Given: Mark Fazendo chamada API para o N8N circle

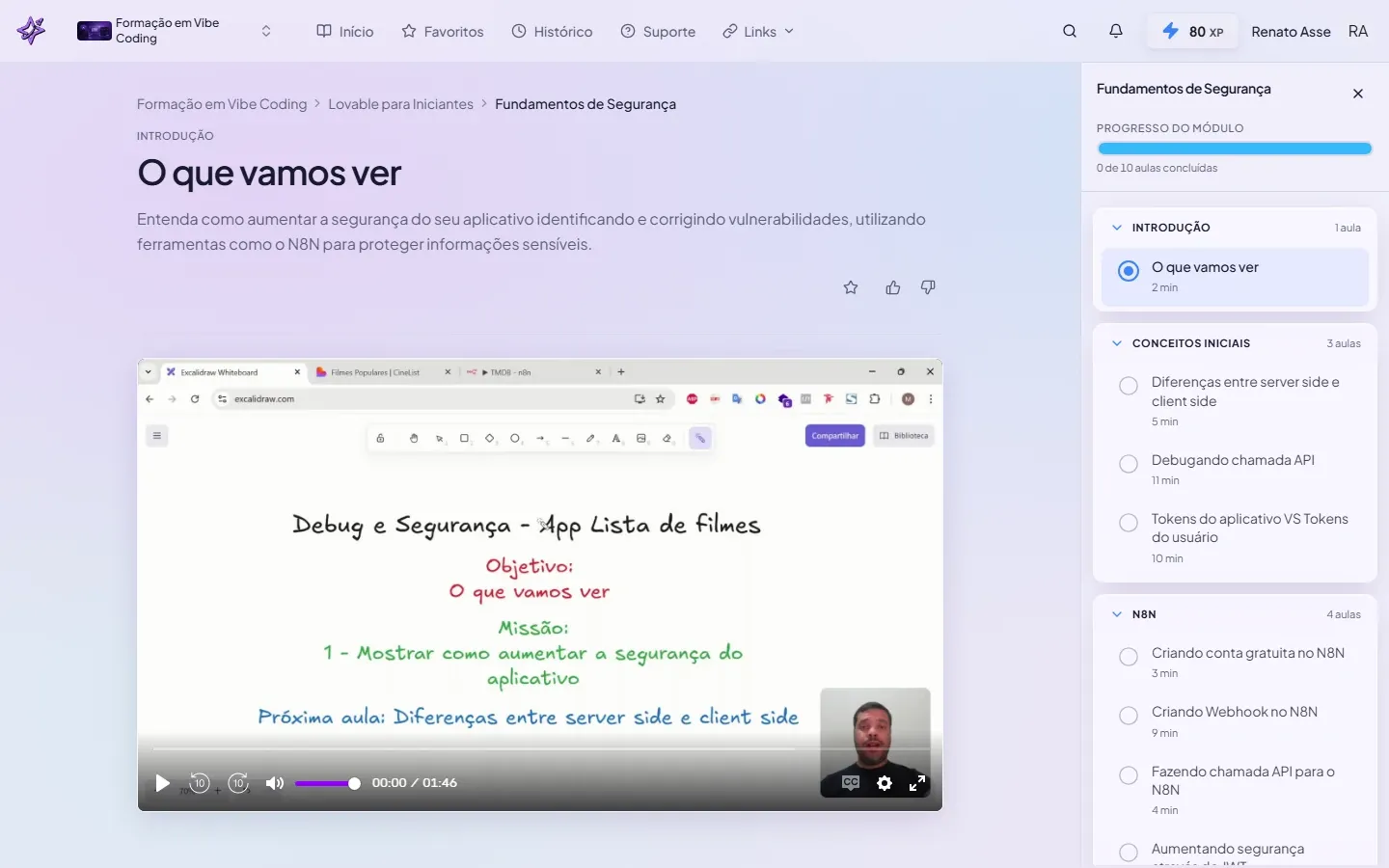Looking at the screenshot, I should tap(1129, 775).
